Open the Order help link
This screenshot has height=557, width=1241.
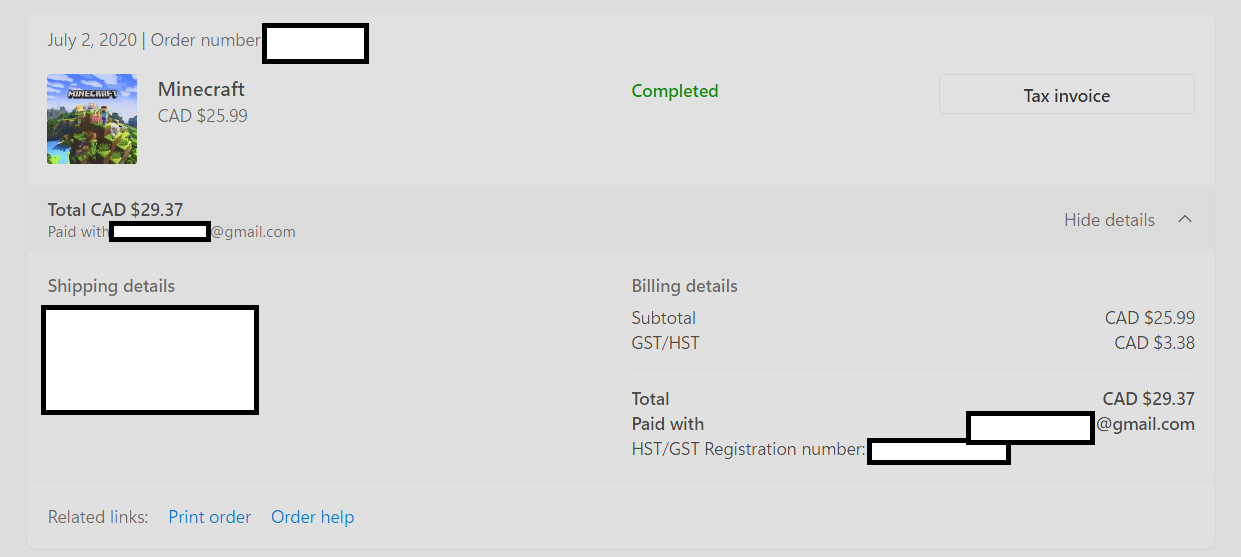[x=313, y=517]
